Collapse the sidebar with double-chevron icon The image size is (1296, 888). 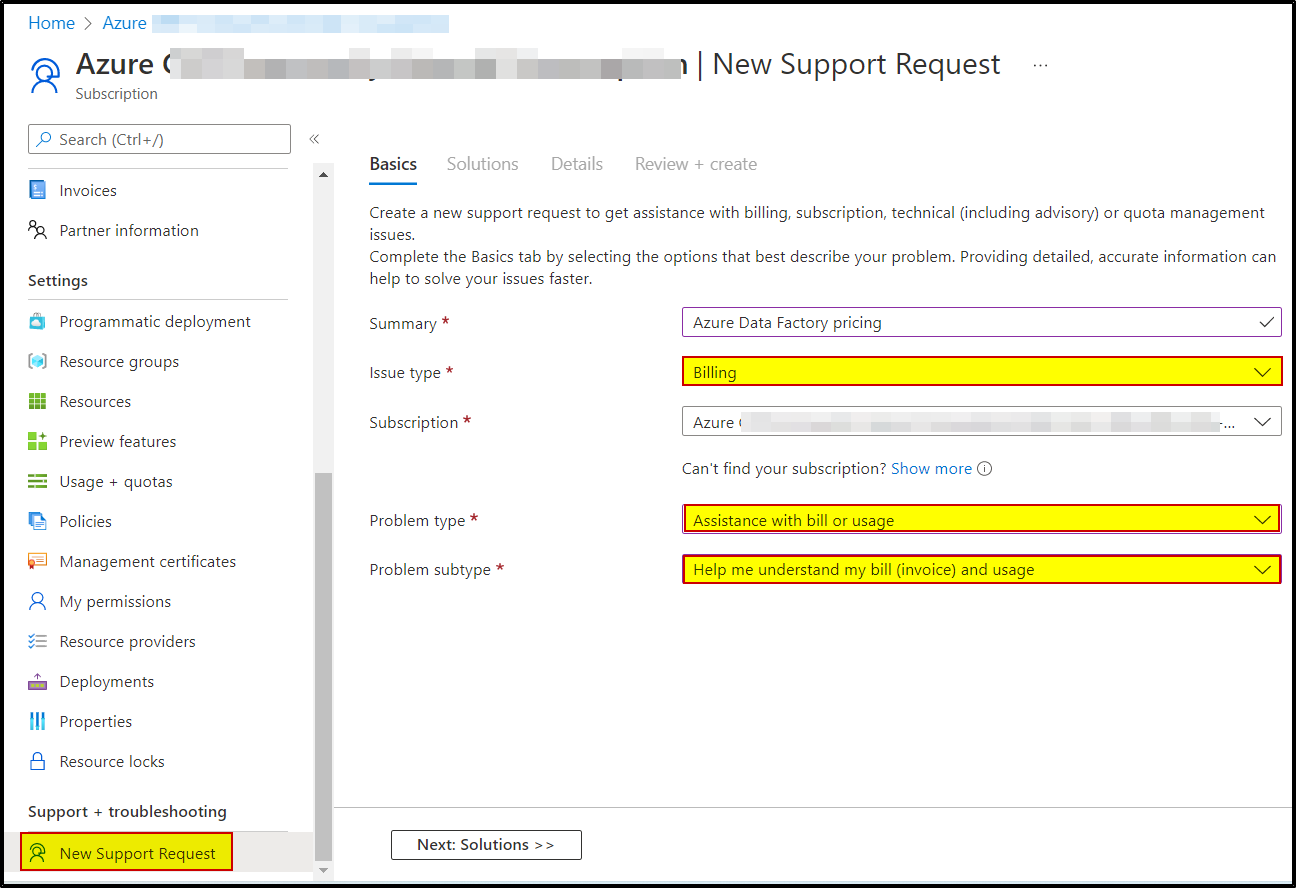(x=314, y=139)
